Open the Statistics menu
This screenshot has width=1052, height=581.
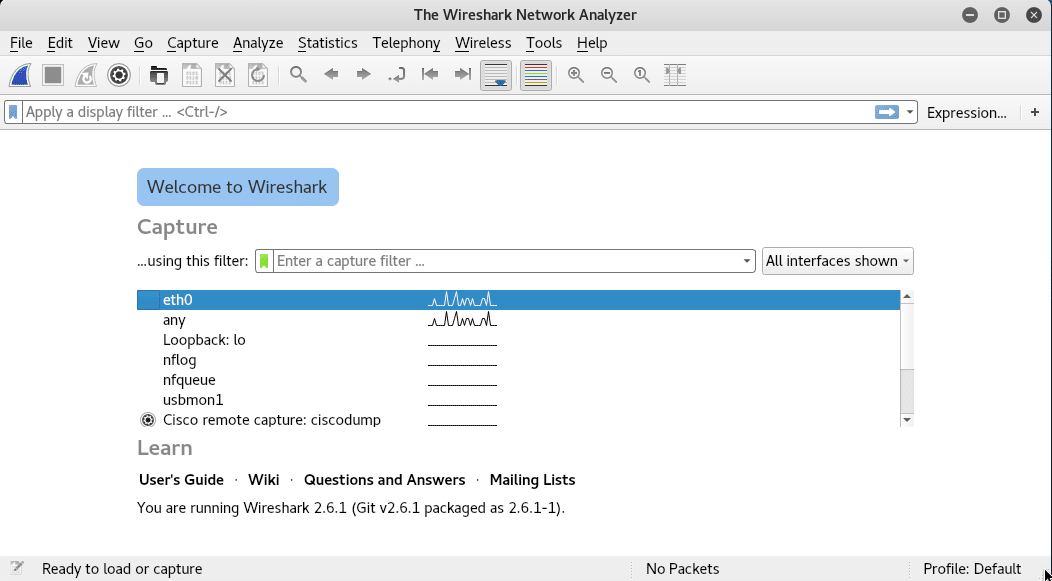[327, 43]
